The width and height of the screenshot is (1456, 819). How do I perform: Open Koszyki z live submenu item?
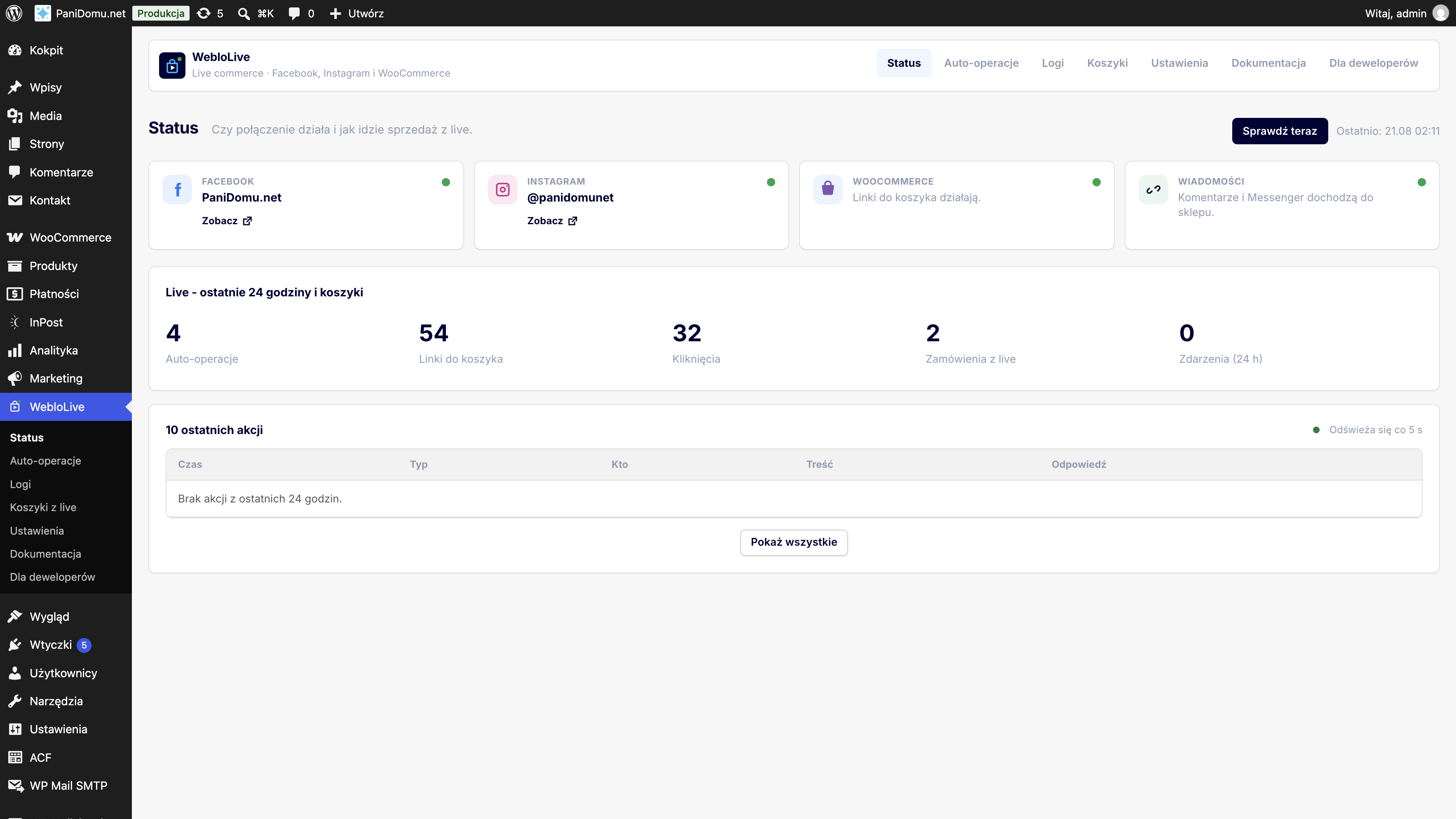(x=43, y=507)
